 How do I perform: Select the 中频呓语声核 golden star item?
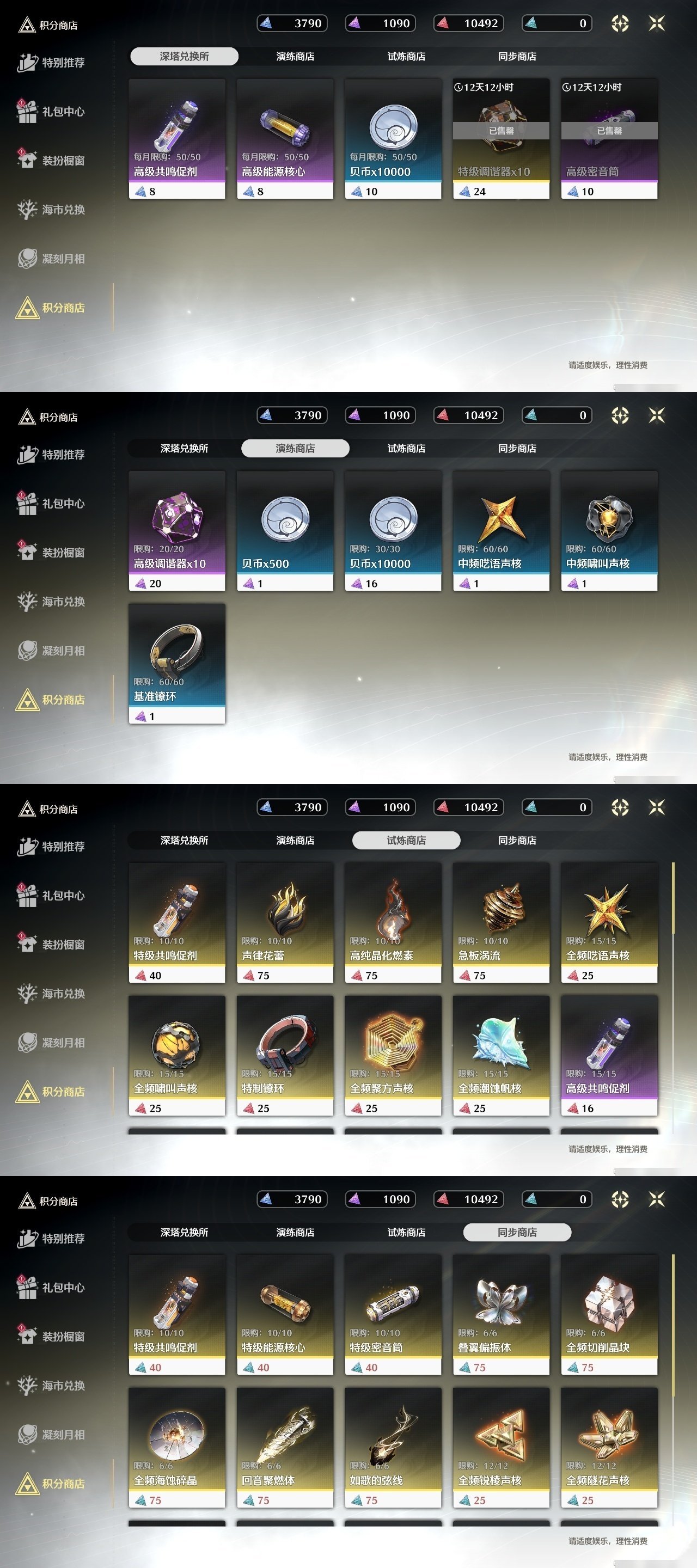tap(502, 531)
